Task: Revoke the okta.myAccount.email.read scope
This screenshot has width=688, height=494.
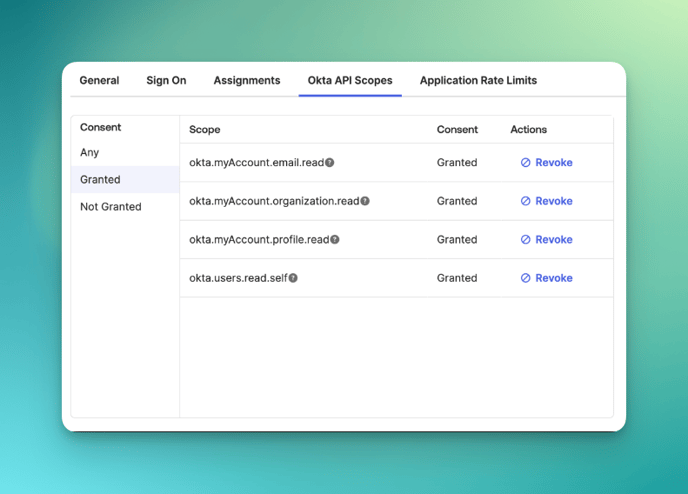Action: point(546,163)
